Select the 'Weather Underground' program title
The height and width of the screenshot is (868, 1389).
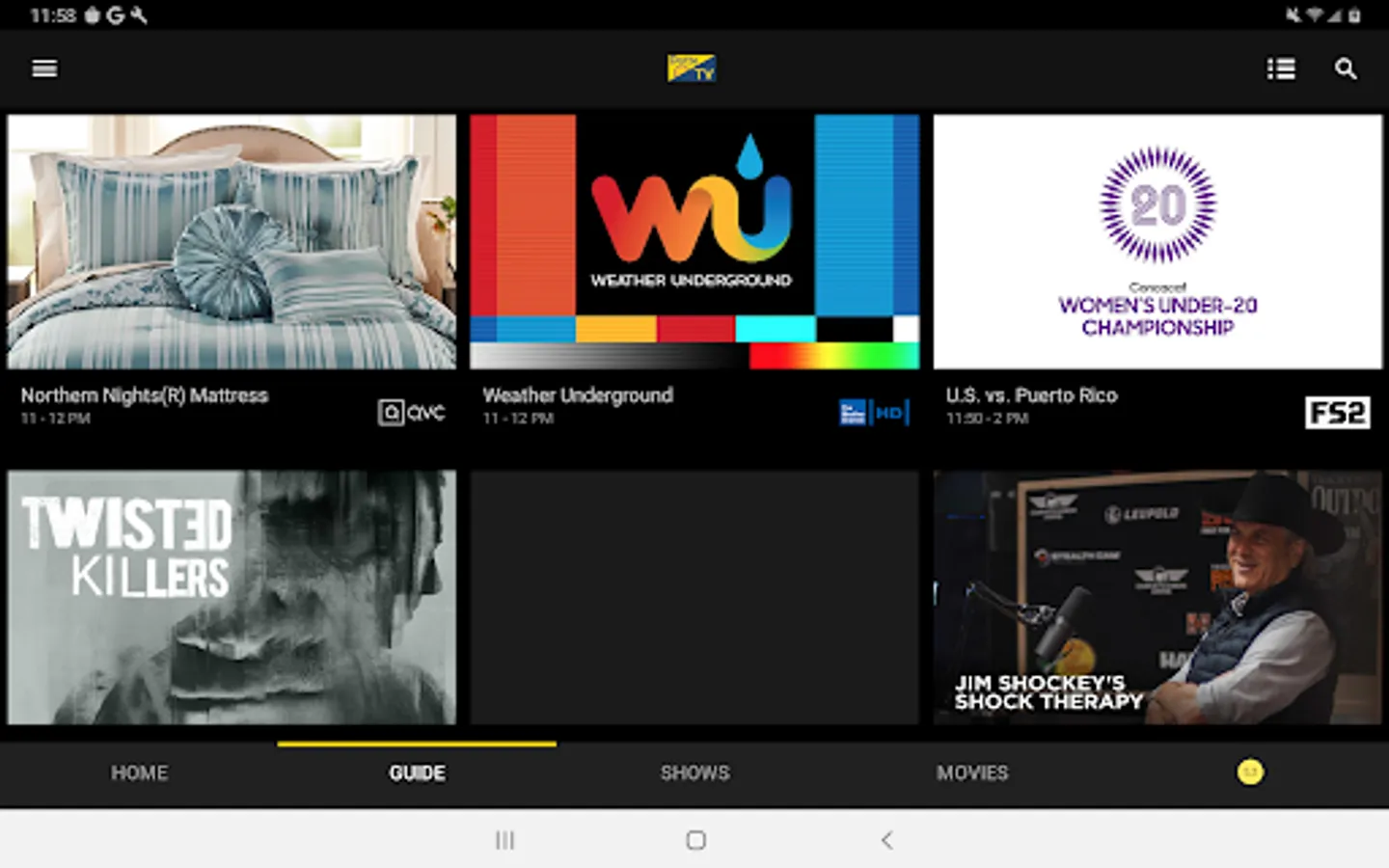tap(578, 395)
